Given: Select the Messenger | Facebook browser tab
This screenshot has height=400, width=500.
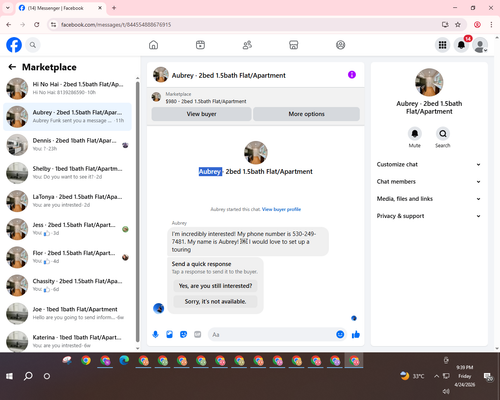Looking at the screenshot, I should (60, 8).
